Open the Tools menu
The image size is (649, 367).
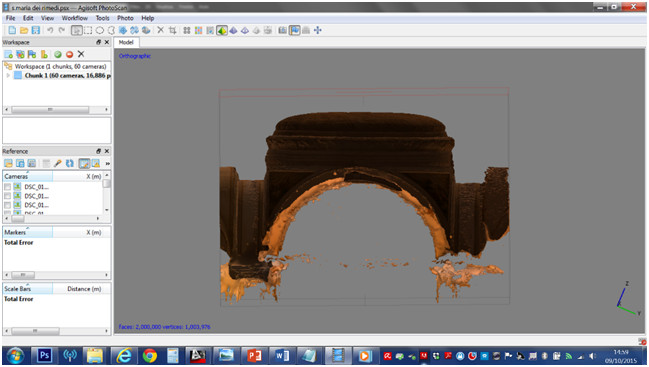[x=102, y=18]
